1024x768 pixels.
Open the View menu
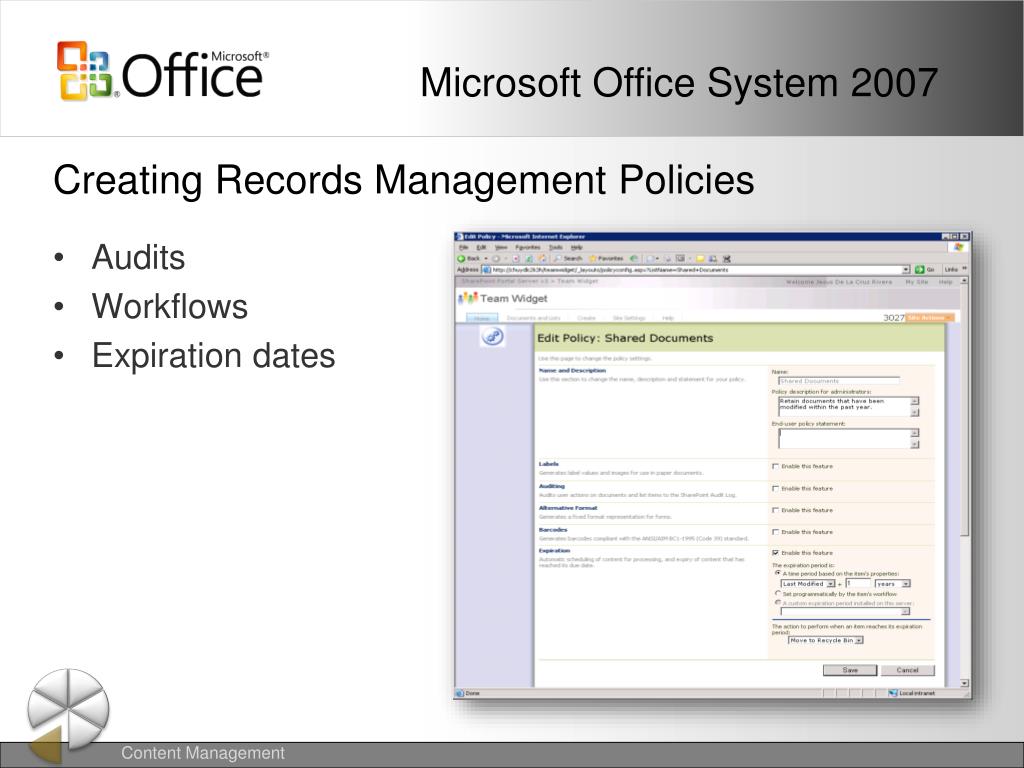pyautogui.click(x=501, y=248)
